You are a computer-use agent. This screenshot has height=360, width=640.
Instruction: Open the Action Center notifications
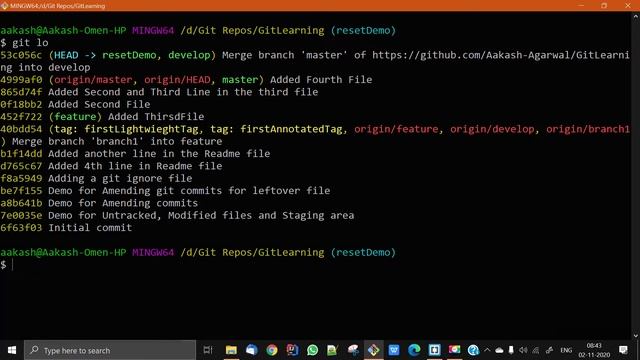(x=623, y=350)
